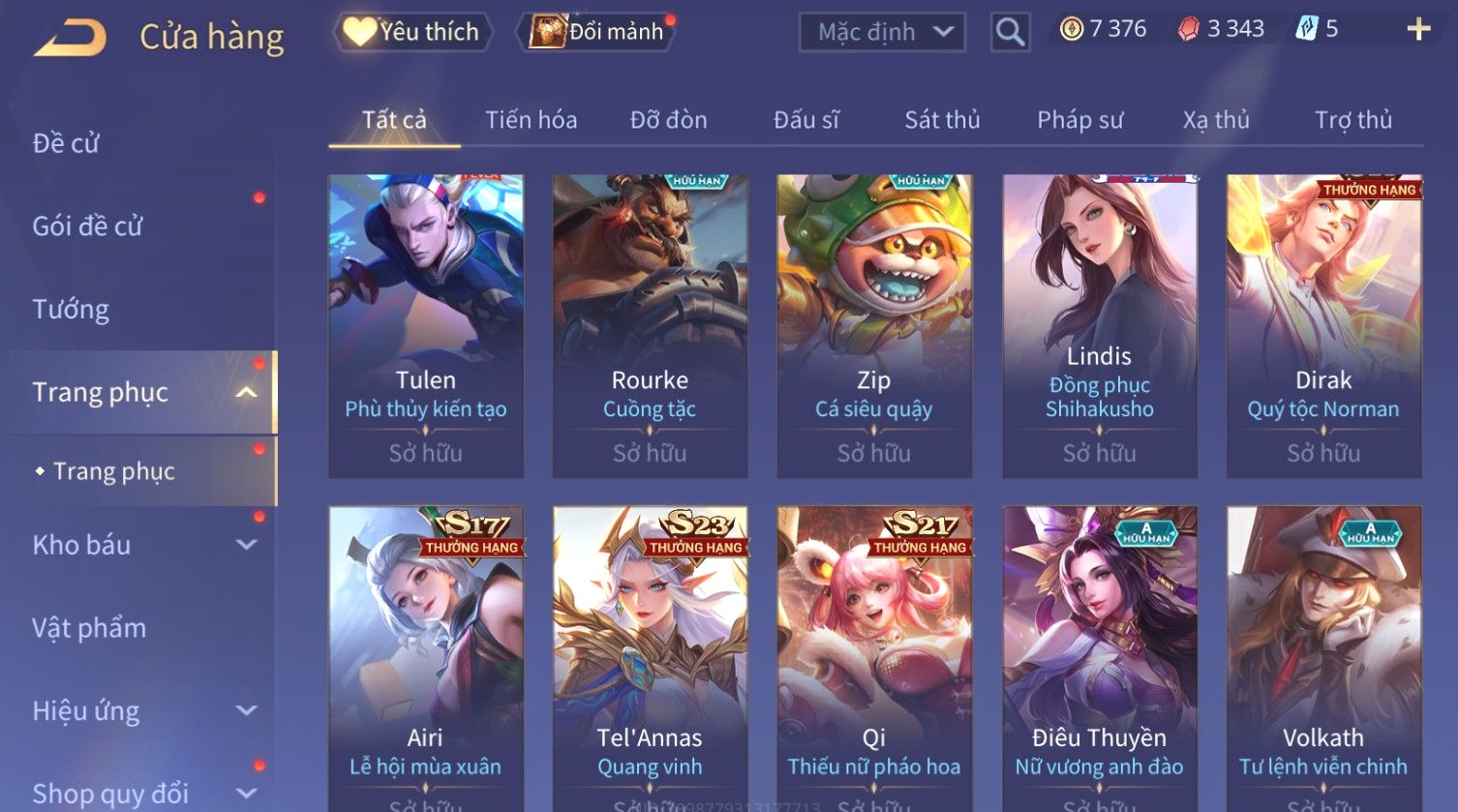Add currency with the plus icon
This screenshot has height=812, width=1458.
pos(1418,30)
